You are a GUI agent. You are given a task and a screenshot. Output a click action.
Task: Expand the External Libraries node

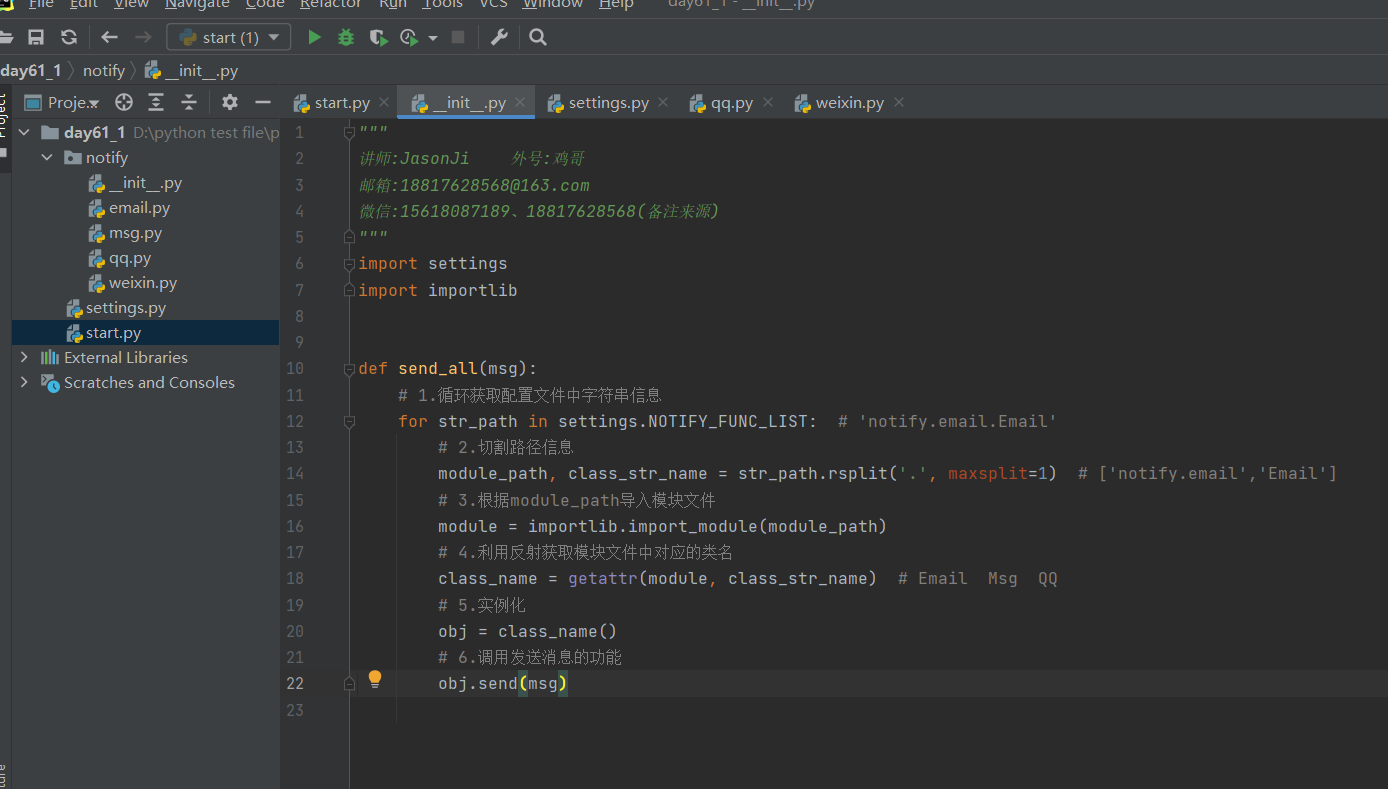(x=24, y=357)
